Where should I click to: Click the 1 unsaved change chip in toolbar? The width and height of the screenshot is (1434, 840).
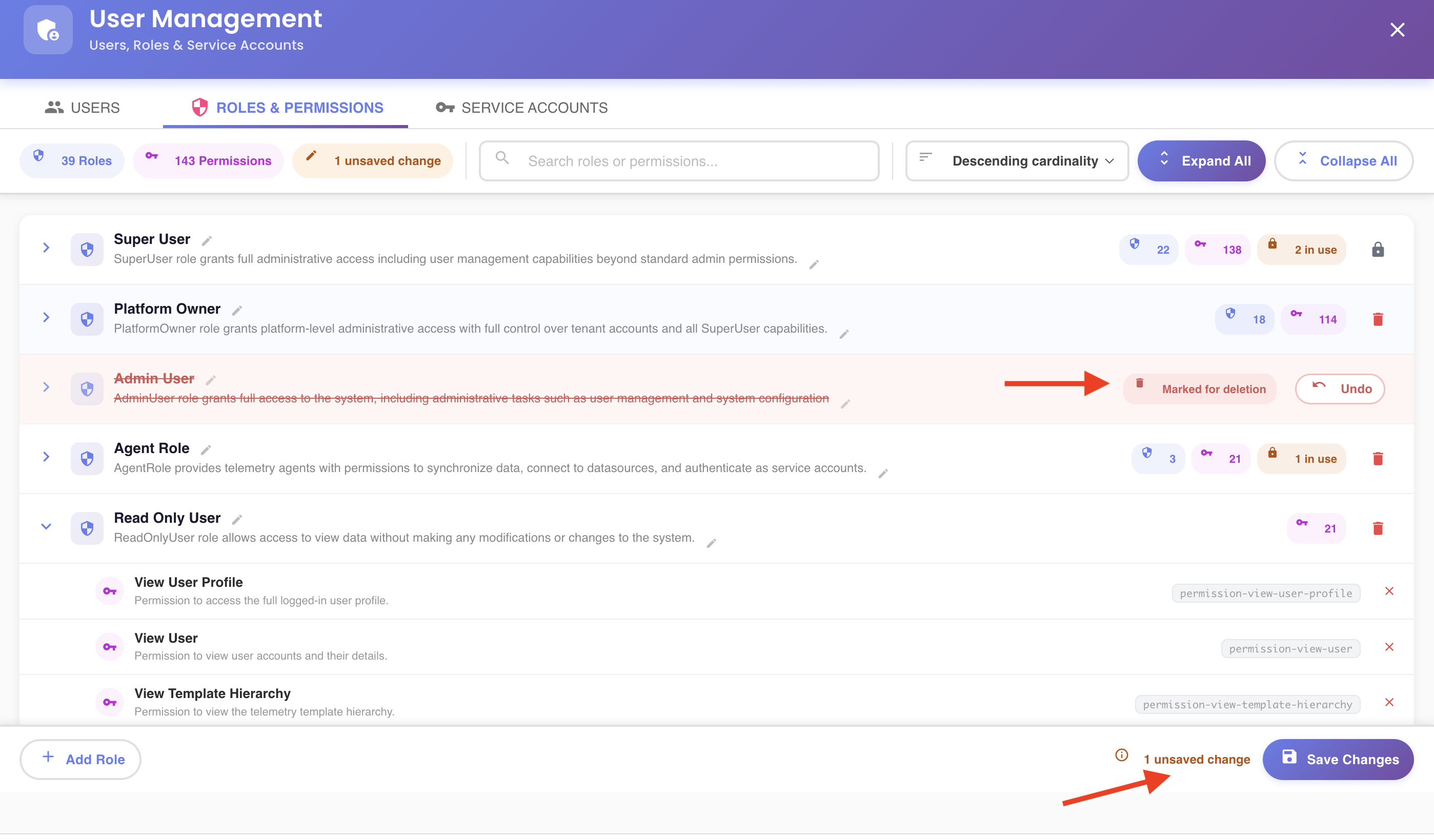pyautogui.click(x=373, y=161)
